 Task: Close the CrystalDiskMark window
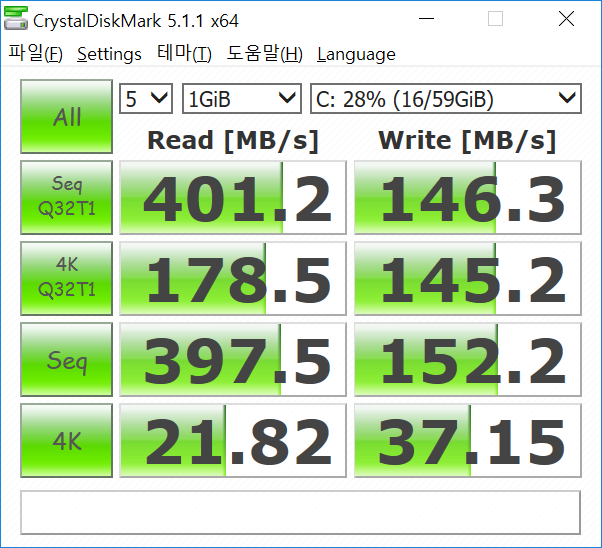pyautogui.click(x=566, y=18)
